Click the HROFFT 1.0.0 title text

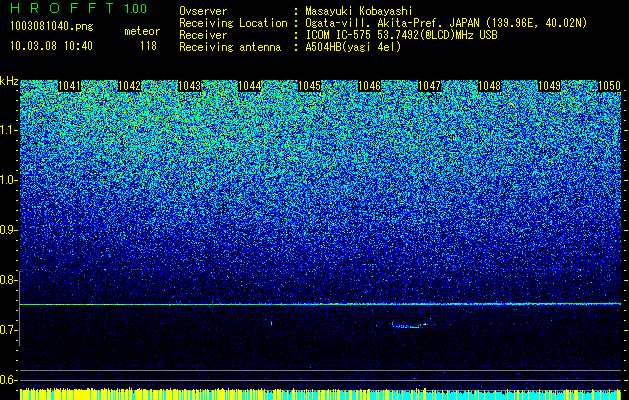[x=78, y=8]
